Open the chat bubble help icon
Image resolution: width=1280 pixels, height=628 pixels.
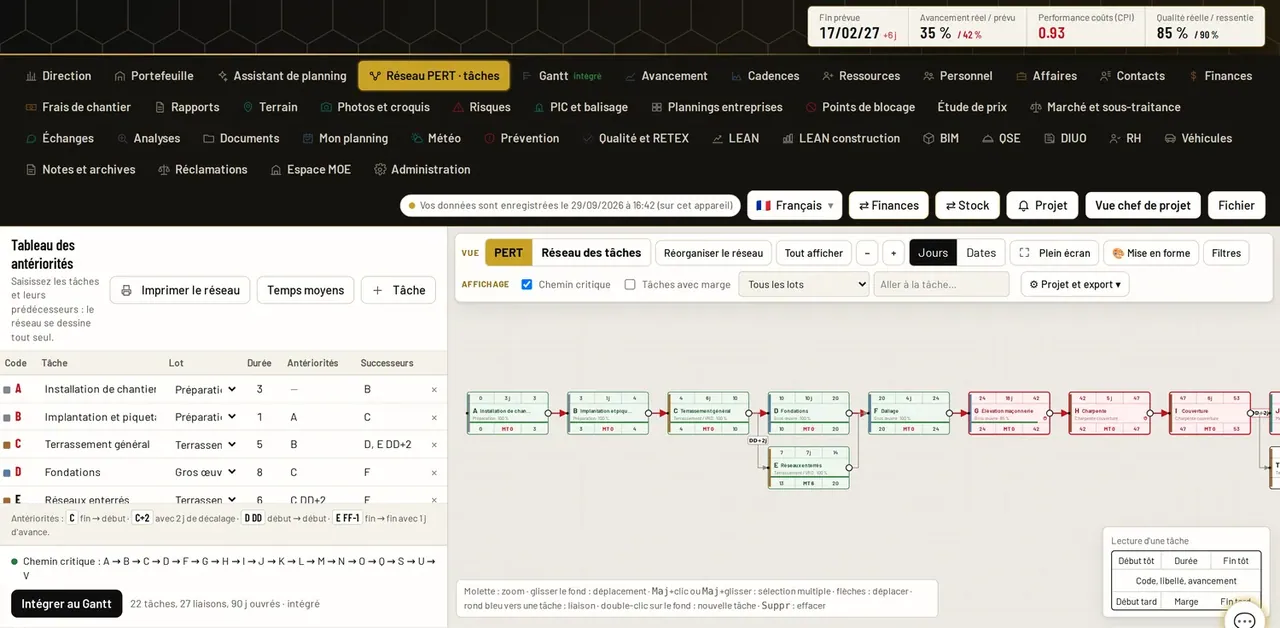tap(1244, 620)
